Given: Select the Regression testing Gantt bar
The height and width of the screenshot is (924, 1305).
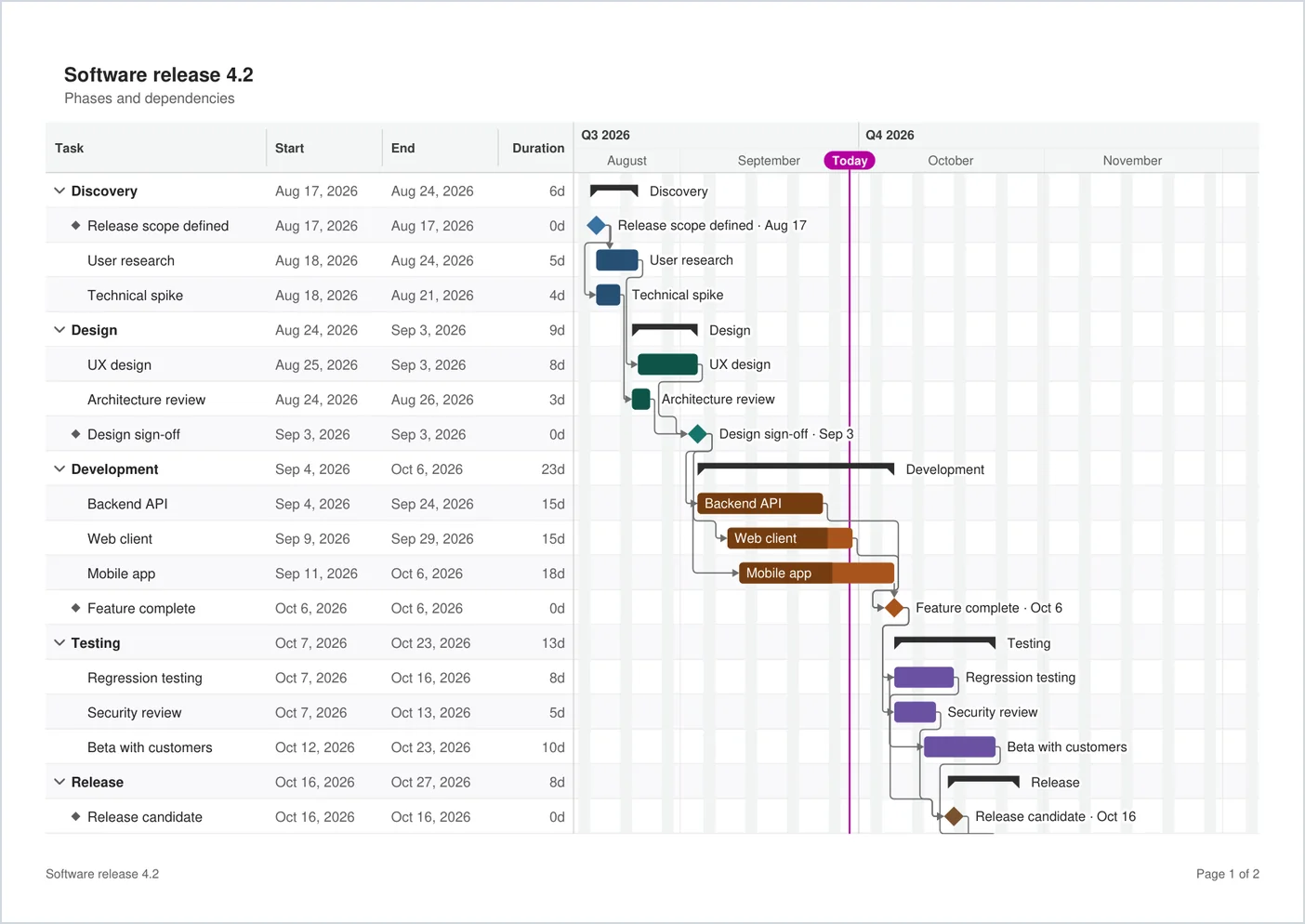Looking at the screenshot, I should point(924,678).
